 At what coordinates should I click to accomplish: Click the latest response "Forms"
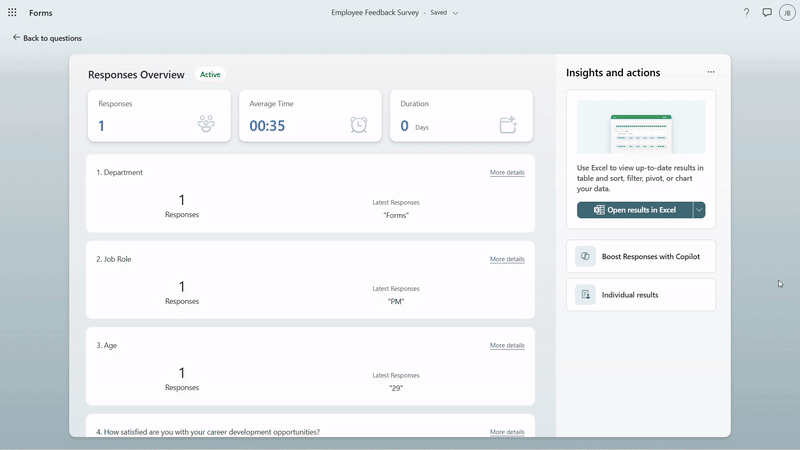[396, 215]
